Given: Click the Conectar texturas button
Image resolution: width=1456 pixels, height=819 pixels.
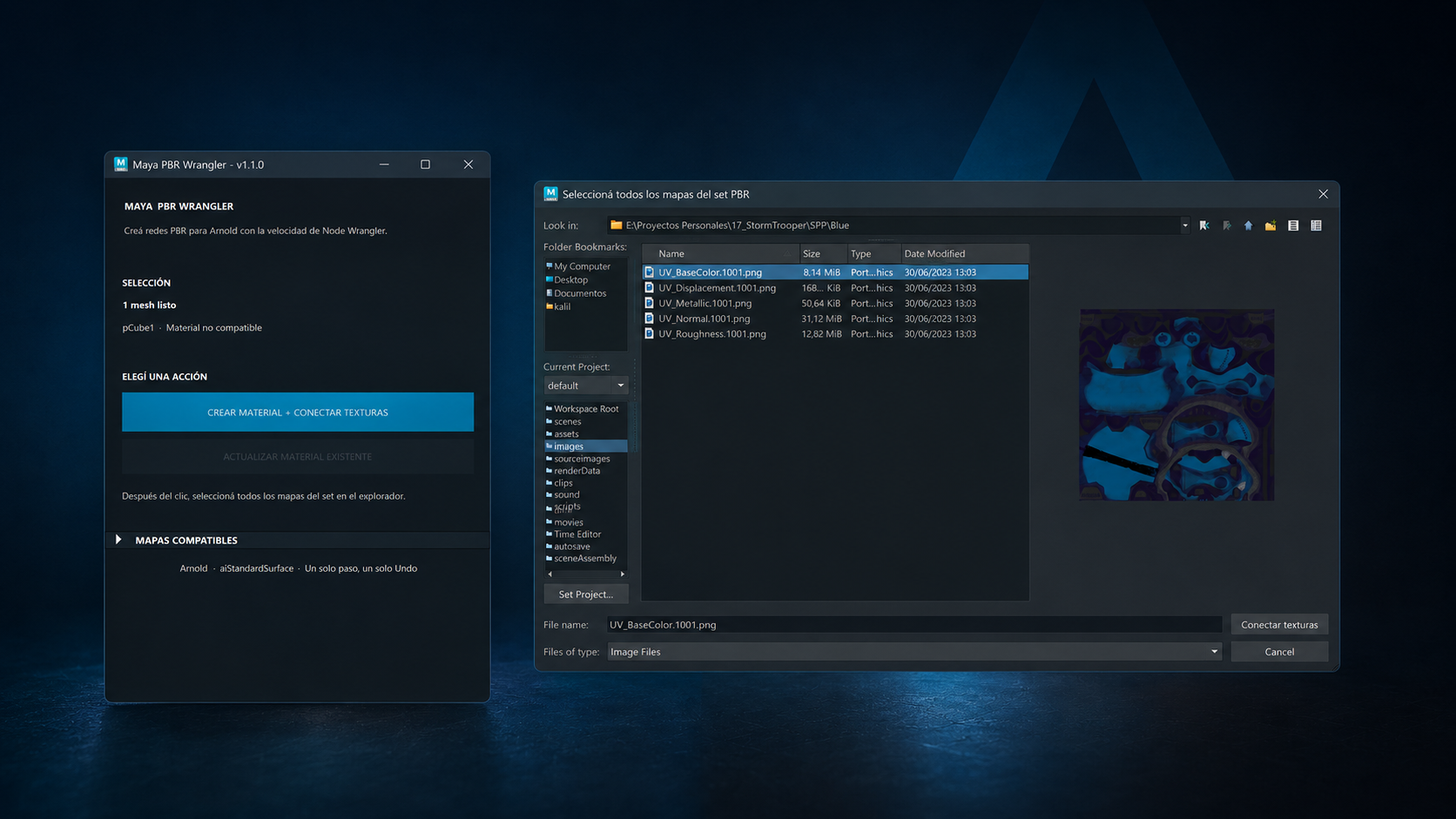Looking at the screenshot, I should click(x=1279, y=625).
